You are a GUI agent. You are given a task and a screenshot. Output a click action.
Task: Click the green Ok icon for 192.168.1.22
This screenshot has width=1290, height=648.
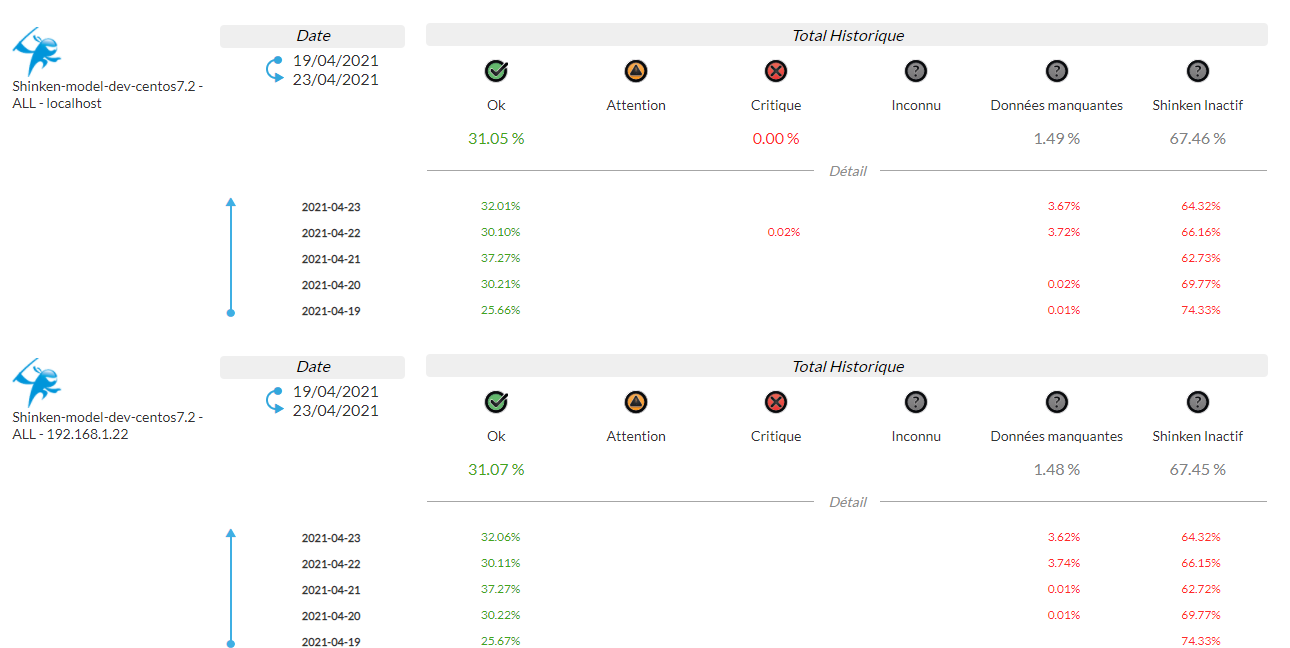[x=496, y=402]
